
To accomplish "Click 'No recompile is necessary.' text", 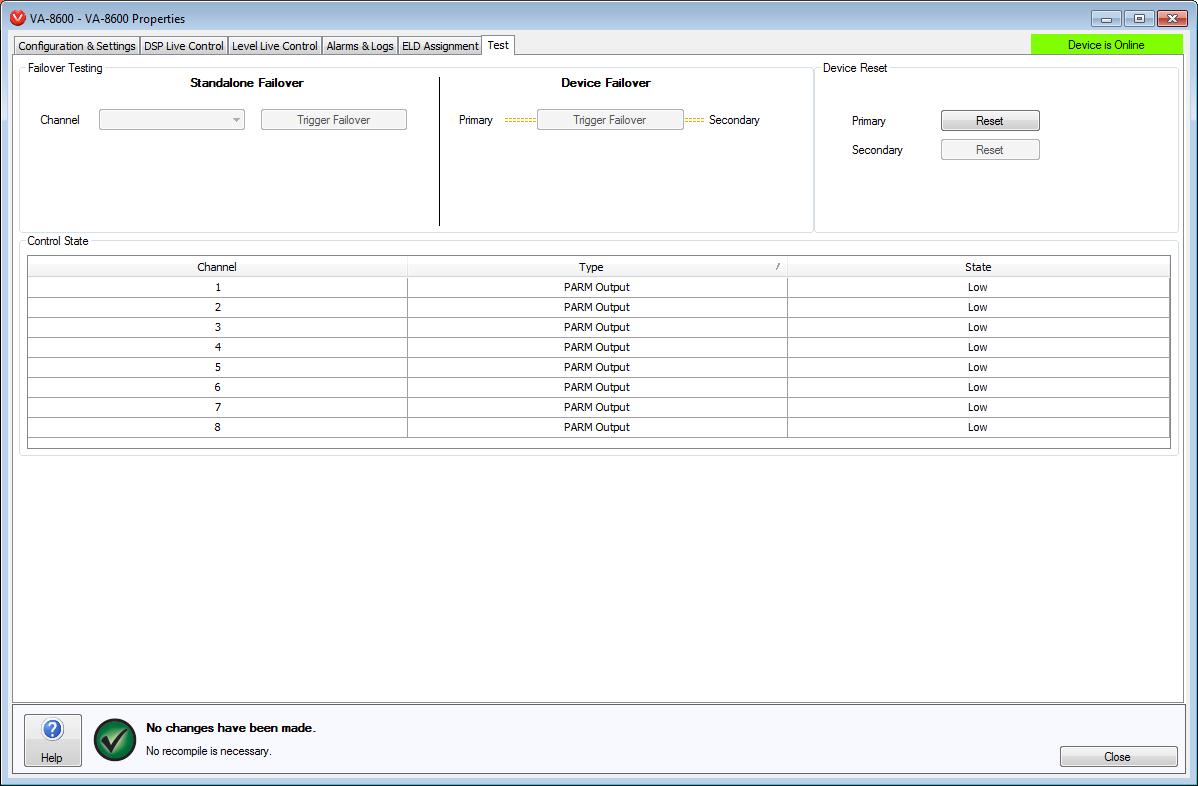I will 209,751.
